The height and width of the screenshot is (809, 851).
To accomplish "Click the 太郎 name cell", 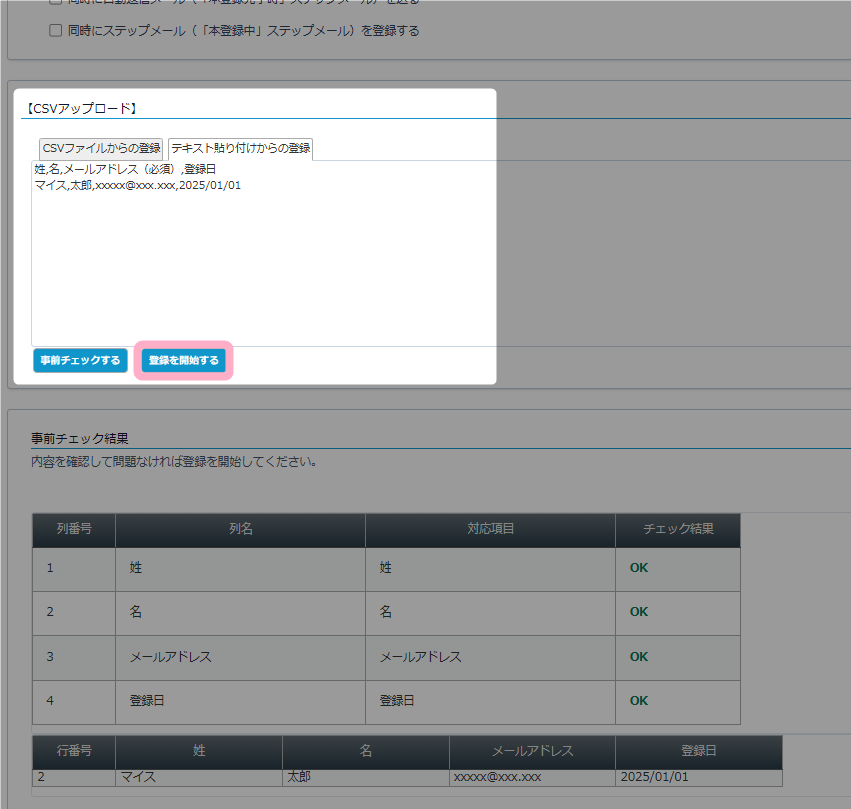I will pyautogui.click(x=299, y=777).
